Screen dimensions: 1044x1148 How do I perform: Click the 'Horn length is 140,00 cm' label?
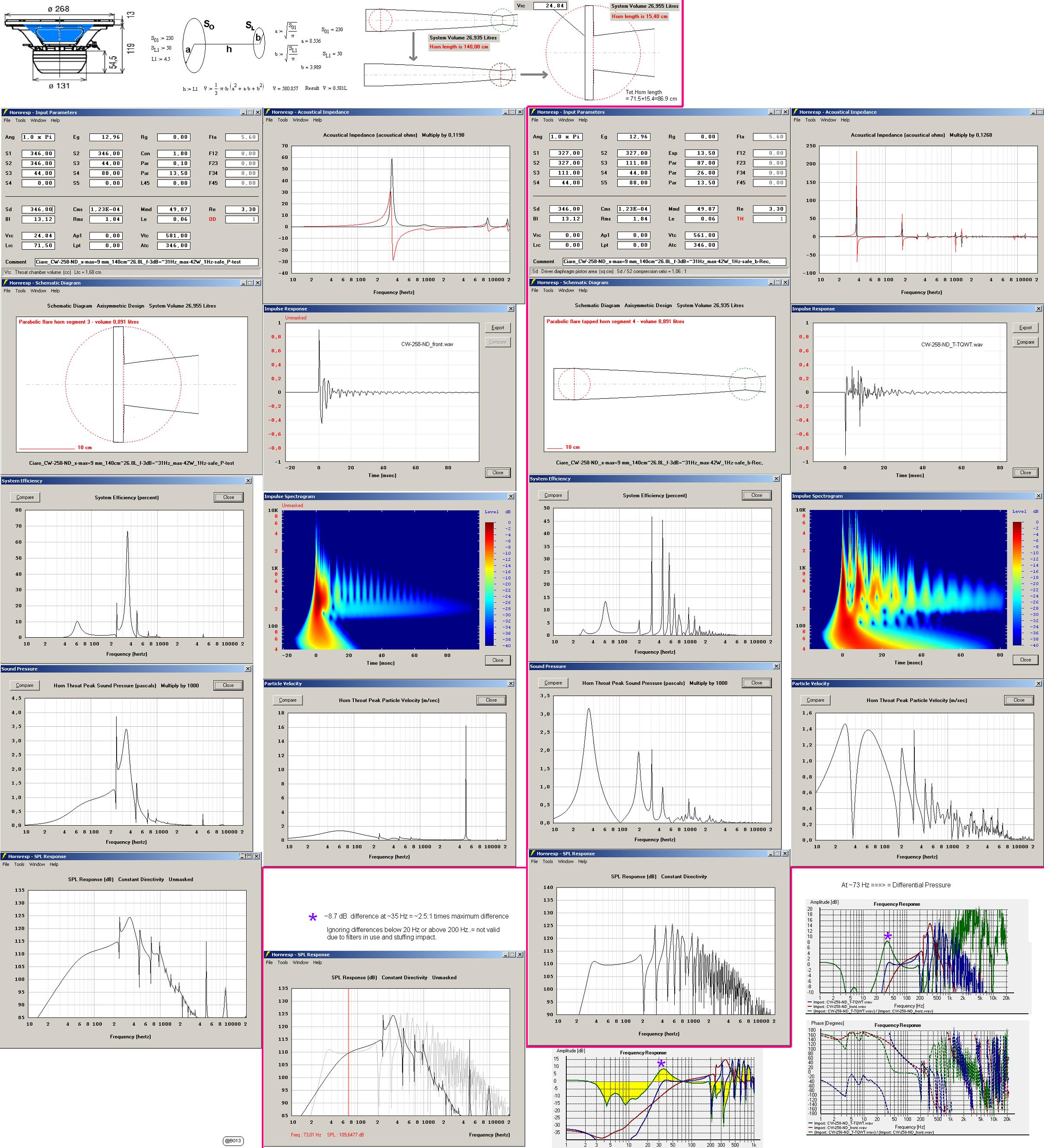click(459, 47)
